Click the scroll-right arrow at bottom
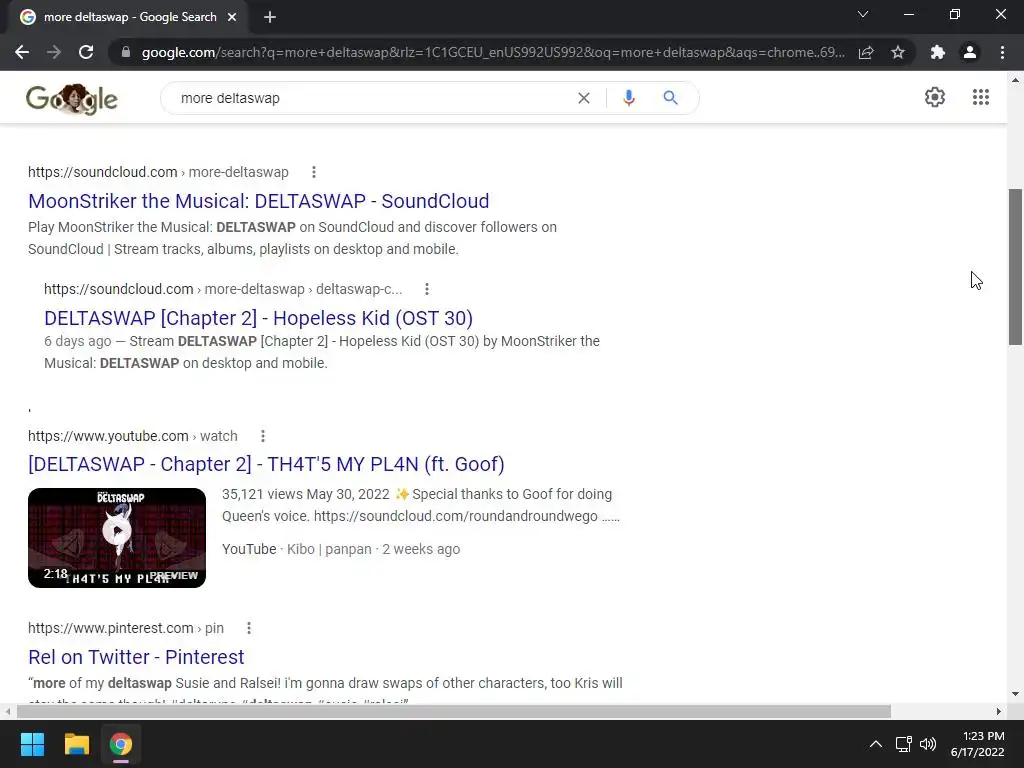This screenshot has height=768, width=1024. coord(999,711)
